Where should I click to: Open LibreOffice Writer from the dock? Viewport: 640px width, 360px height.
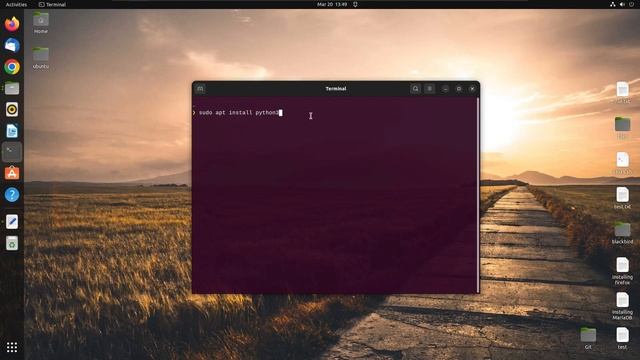(12, 131)
